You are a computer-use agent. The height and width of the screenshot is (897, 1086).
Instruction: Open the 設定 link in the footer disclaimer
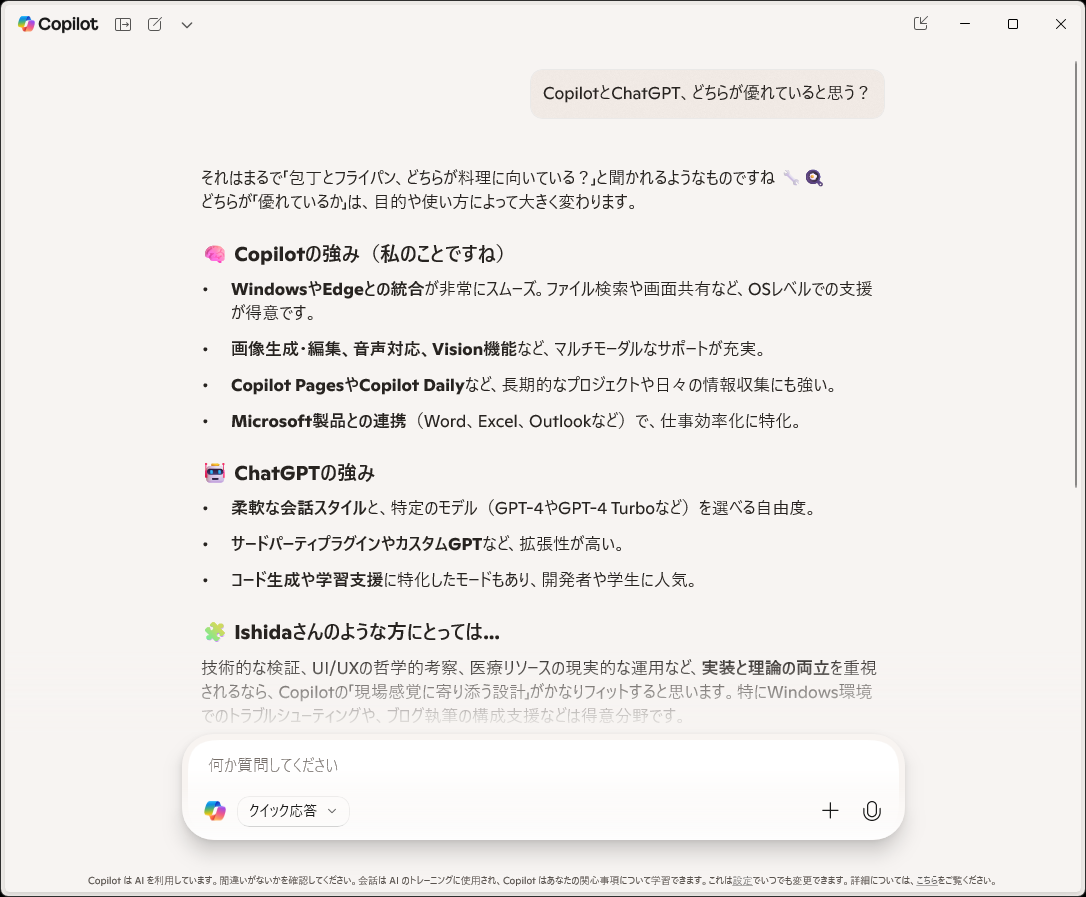click(740, 881)
